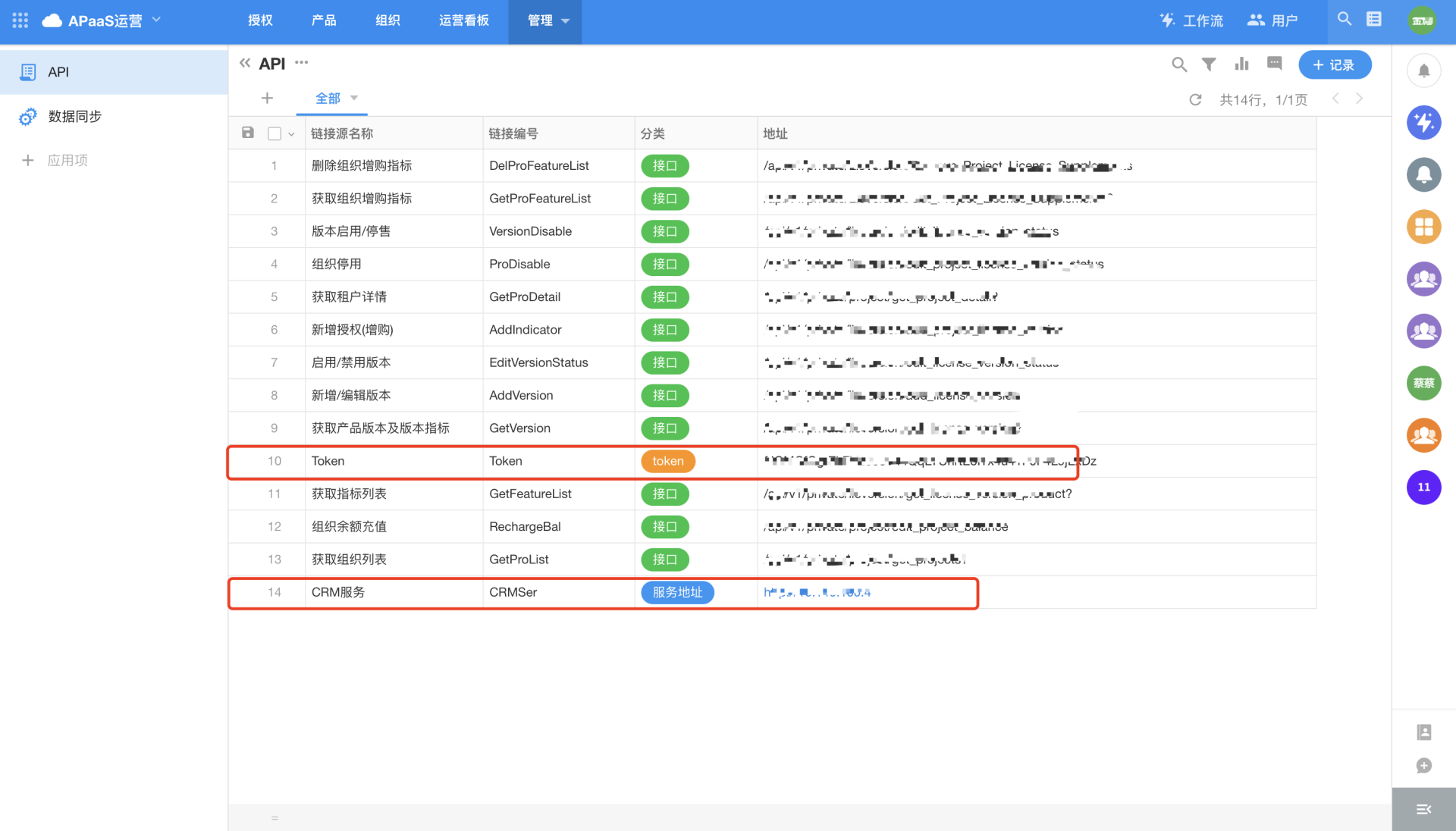This screenshot has width=1456, height=831.
Task: Toggle the select-all checkbox in header
Action: 275,133
